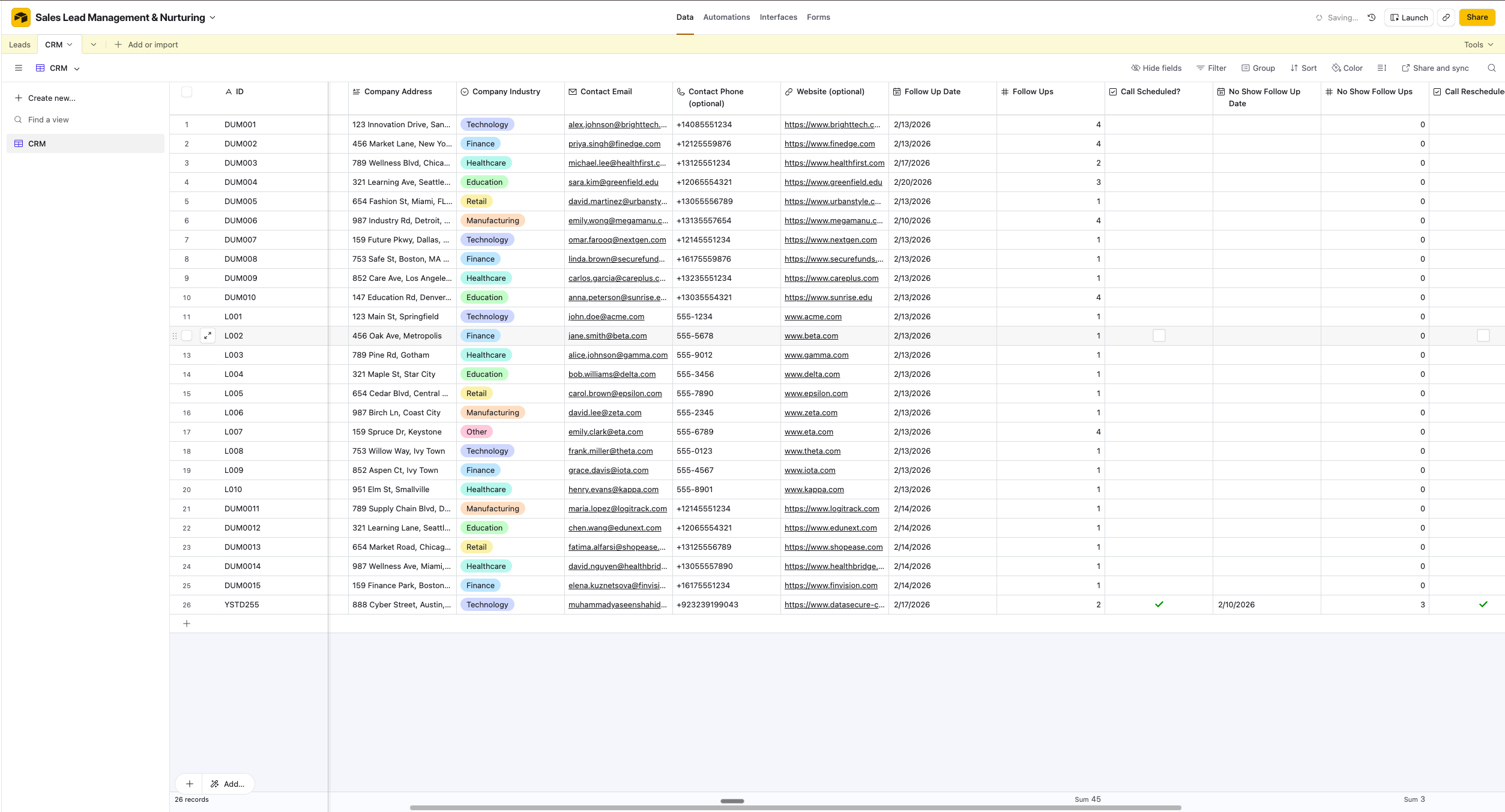
Task: Add new row with plus icon below rows
Action: (187, 624)
